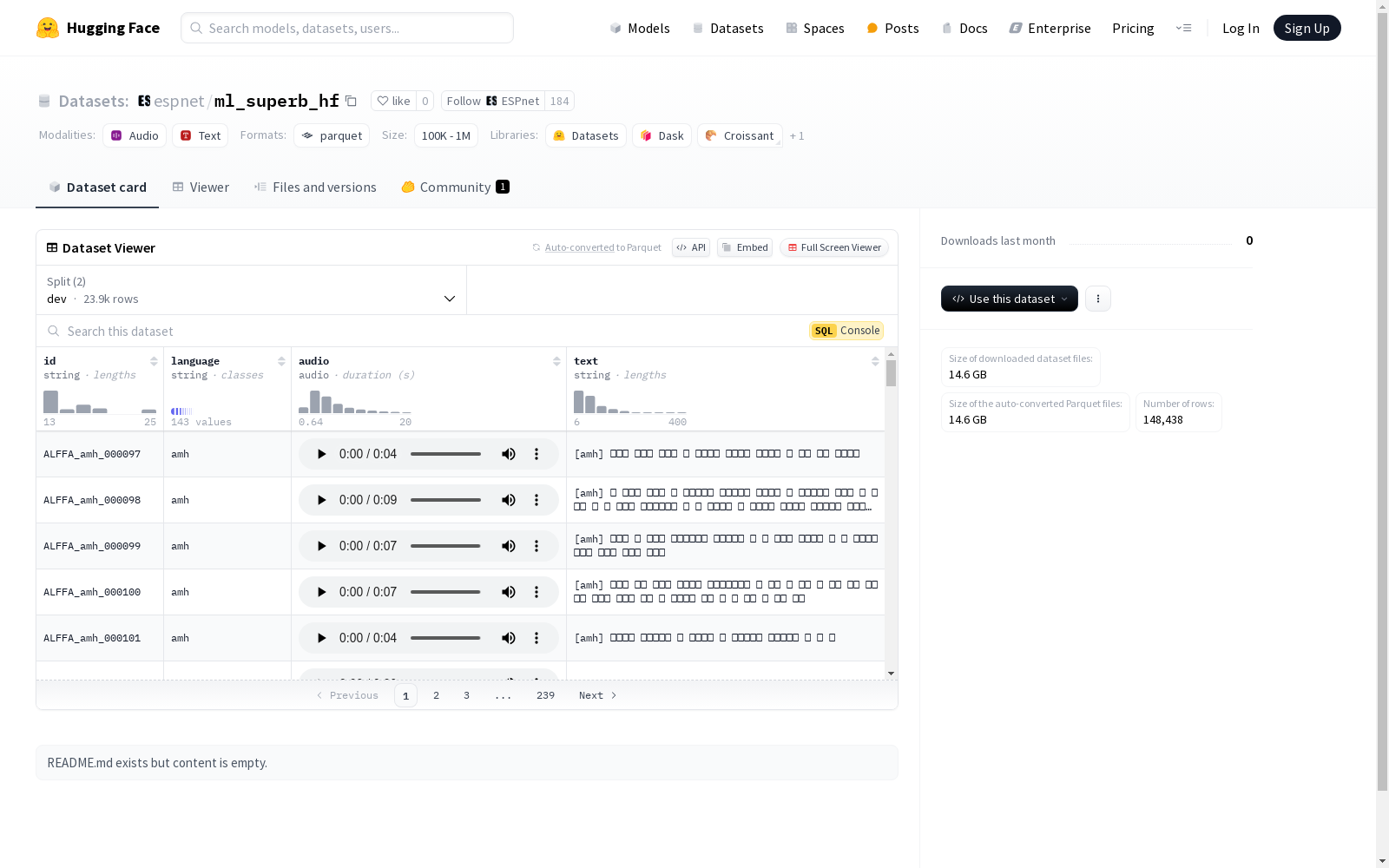Jump to page 239 of viewer

pos(545,695)
